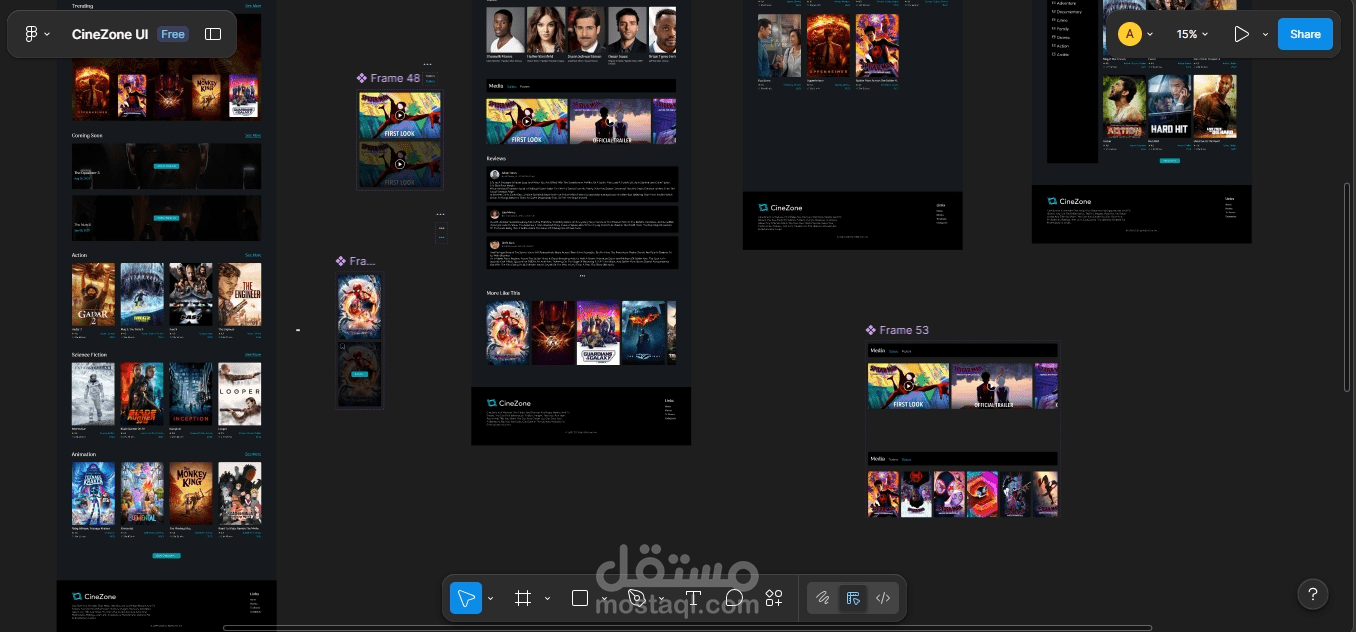This screenshot has height=632, width=1356.
Task: Open the user avatar A
Action: point(1130,34)
